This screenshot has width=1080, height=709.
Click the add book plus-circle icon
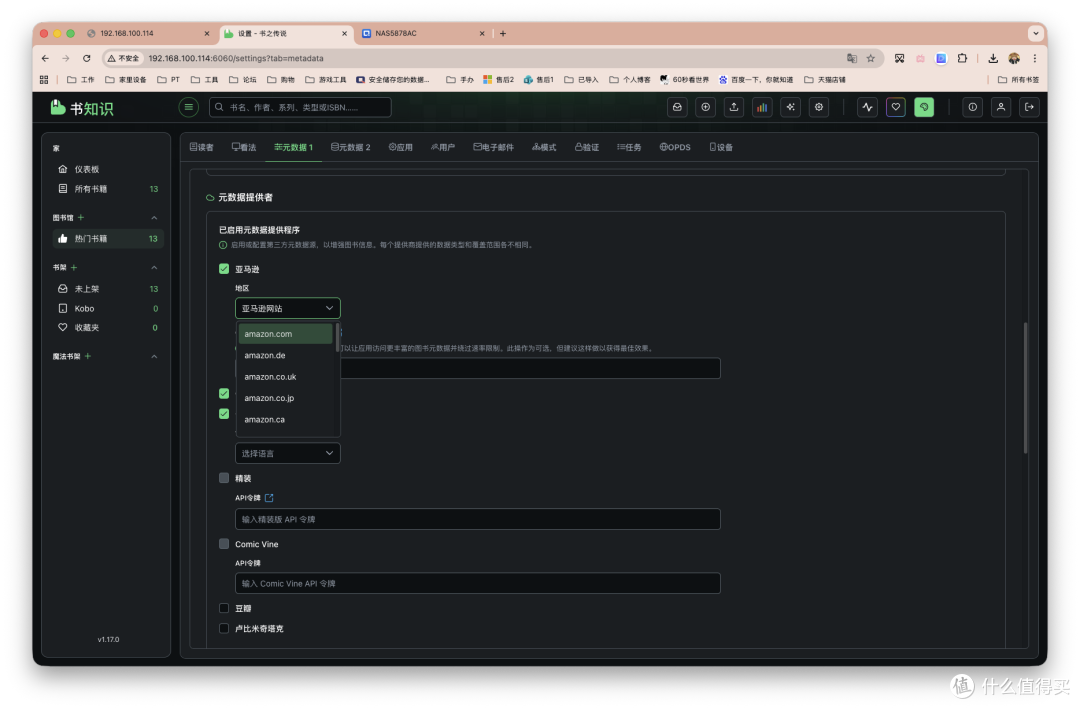(705, 107)
